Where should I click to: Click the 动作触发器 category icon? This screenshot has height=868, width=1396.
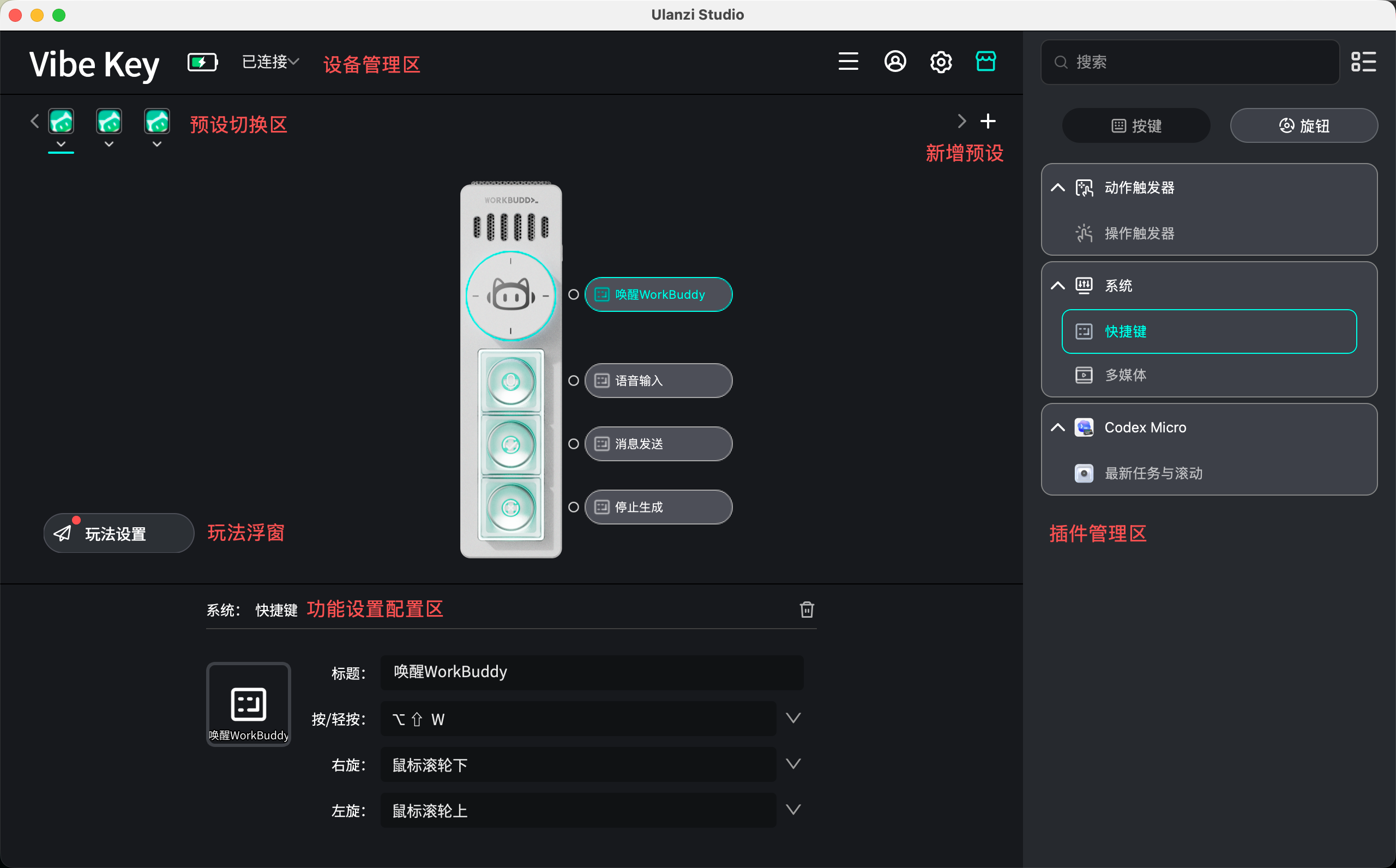[x=1084, y=188]
